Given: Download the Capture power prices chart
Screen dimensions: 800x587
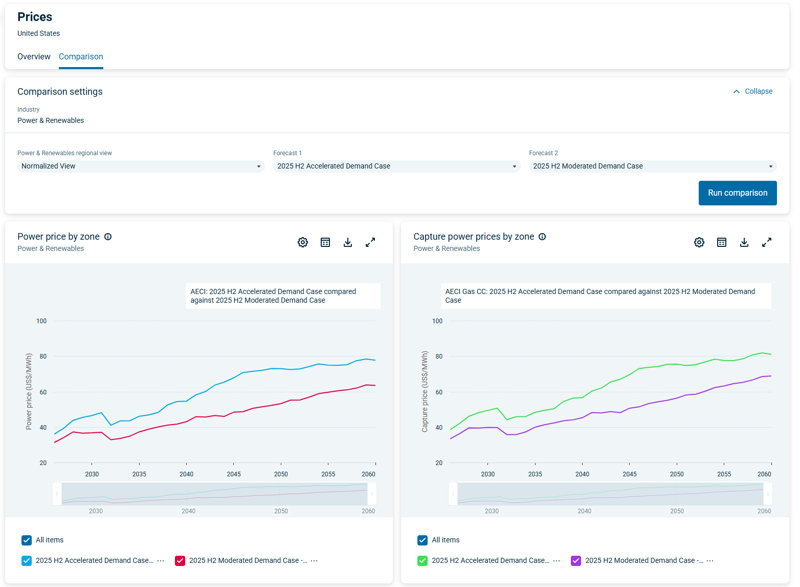Looking at the screenshot, I should tap(744, 242).
